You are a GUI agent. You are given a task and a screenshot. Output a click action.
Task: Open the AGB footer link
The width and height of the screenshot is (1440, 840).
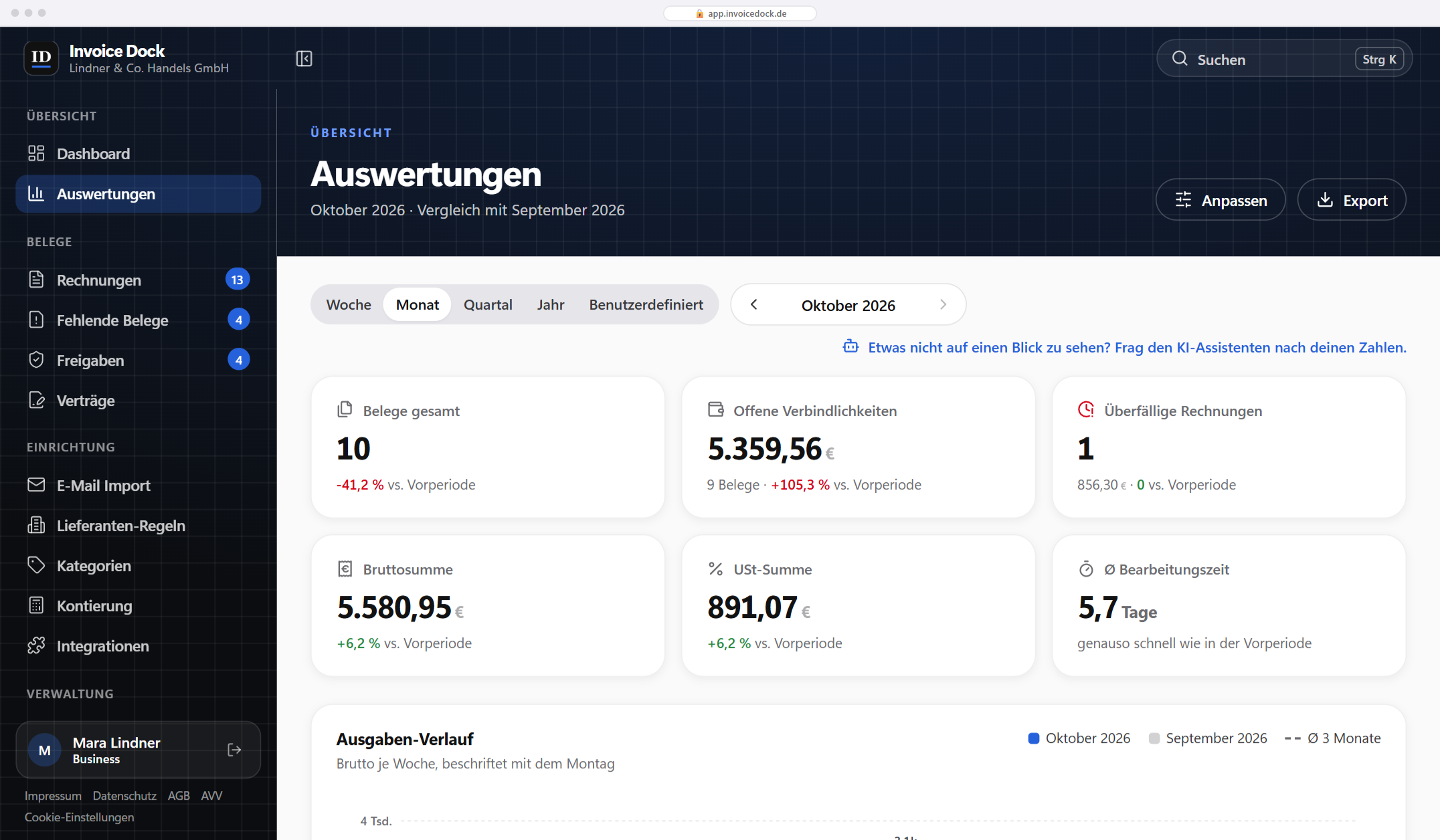[x=179, y=796]
